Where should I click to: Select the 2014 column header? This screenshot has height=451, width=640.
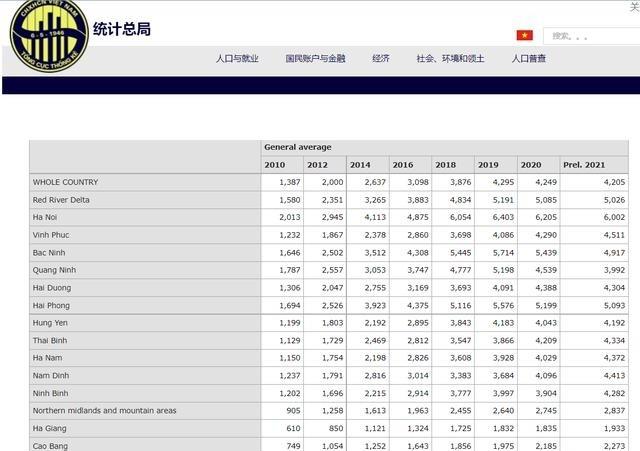pyautogui.click(x=368, y=165)
